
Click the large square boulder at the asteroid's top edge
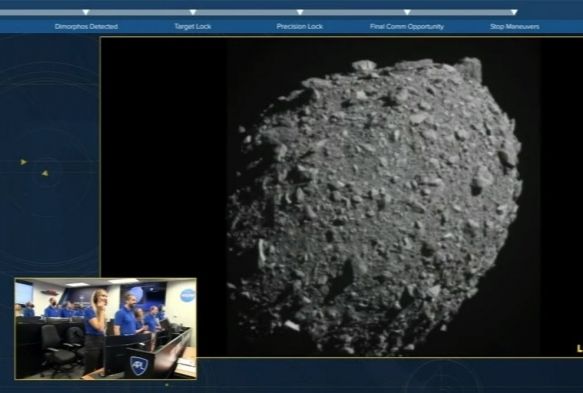pyautogui.click(x=470, y=69)
